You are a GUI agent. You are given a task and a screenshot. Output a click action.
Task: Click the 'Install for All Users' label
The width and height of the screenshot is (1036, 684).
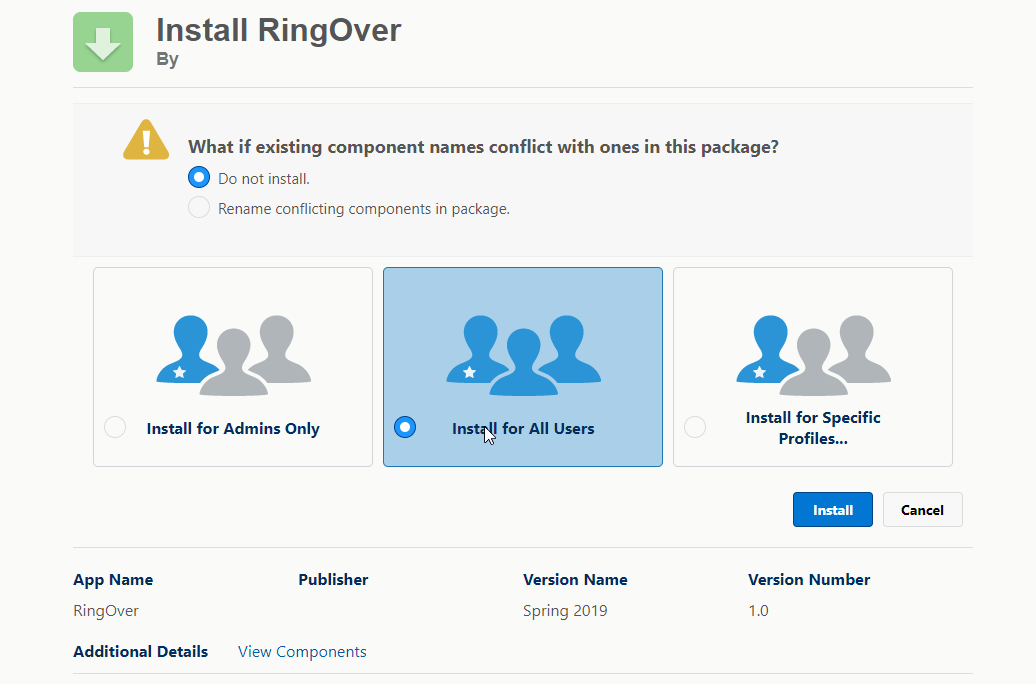[x=523, y=428]
